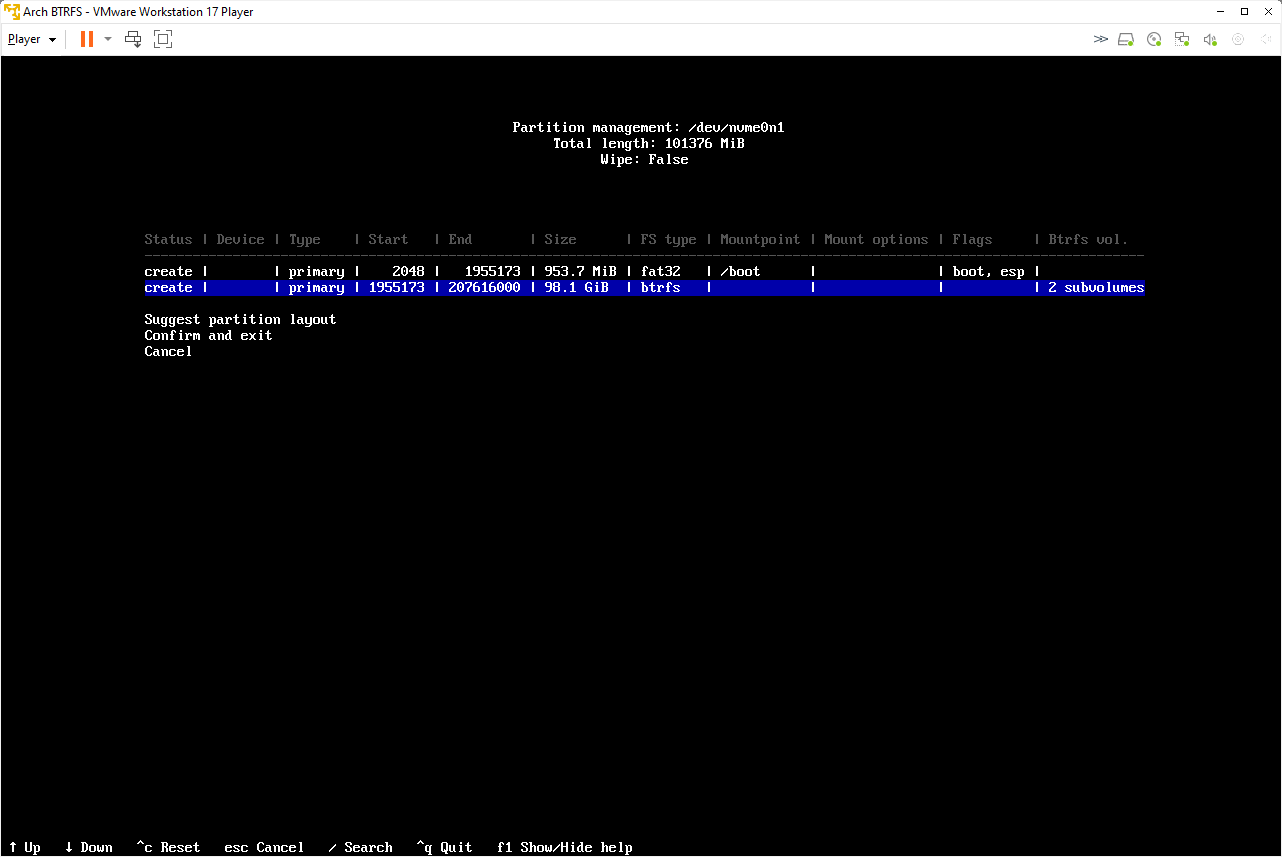This screenshot has height=857, width=1282.
Task: Click the hard disk device status icon
Action: tap(1126, 39)
